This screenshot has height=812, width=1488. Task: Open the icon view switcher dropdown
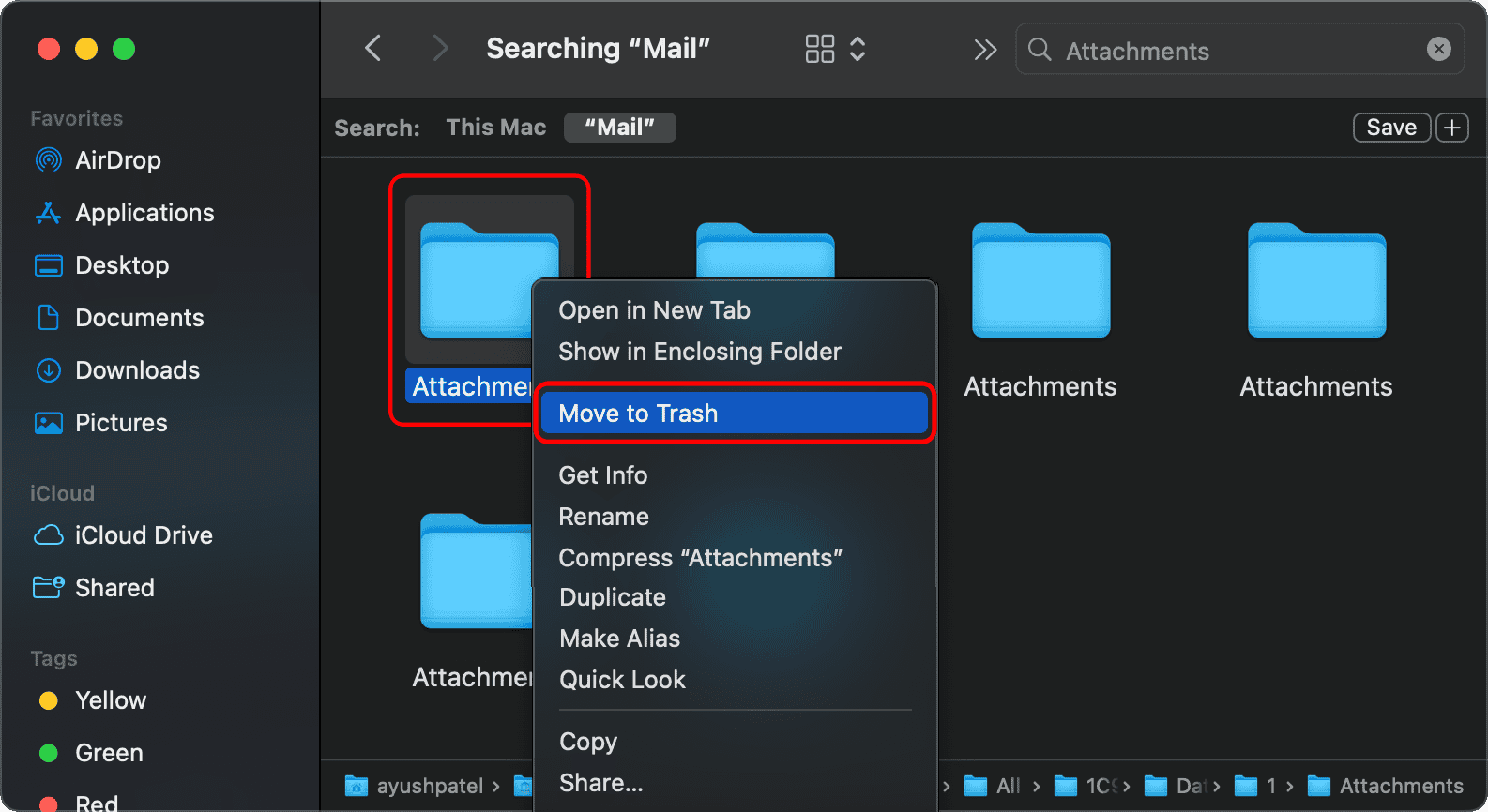[x=834, y=49]
